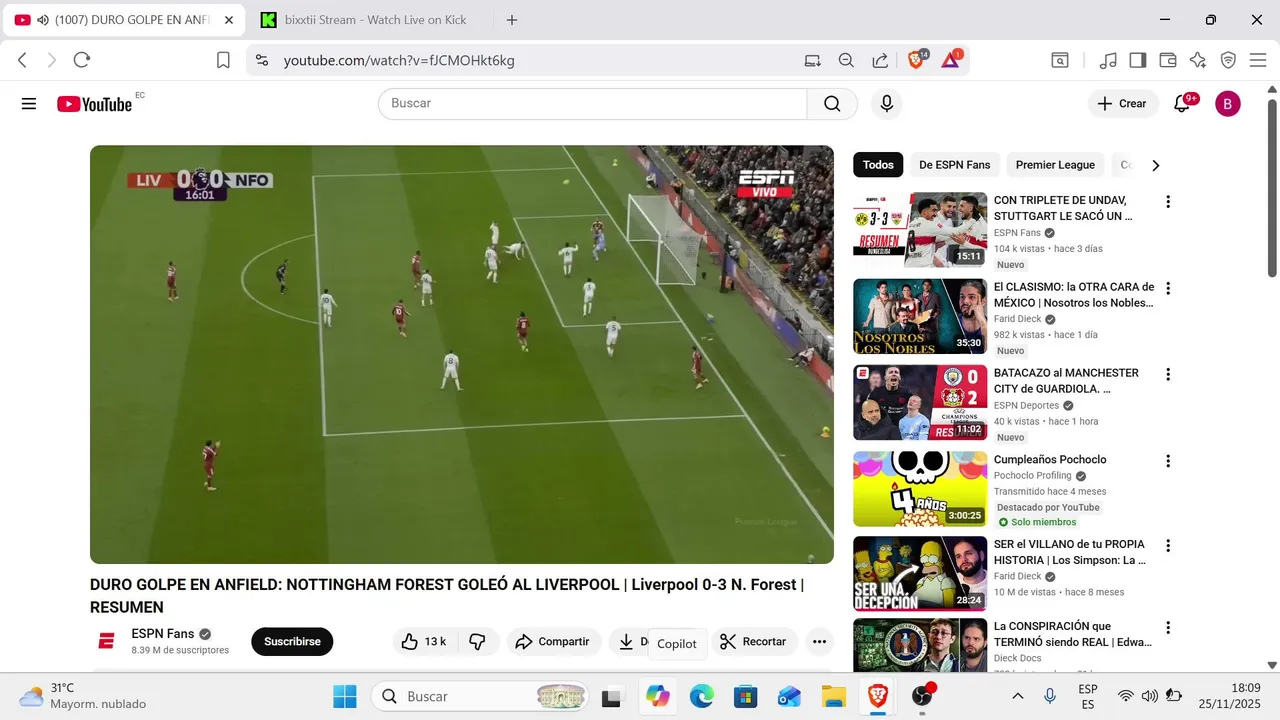Open the browser zoom-out magnifier control
Screen dimensions: 1280x720
(x=846, y=60)
